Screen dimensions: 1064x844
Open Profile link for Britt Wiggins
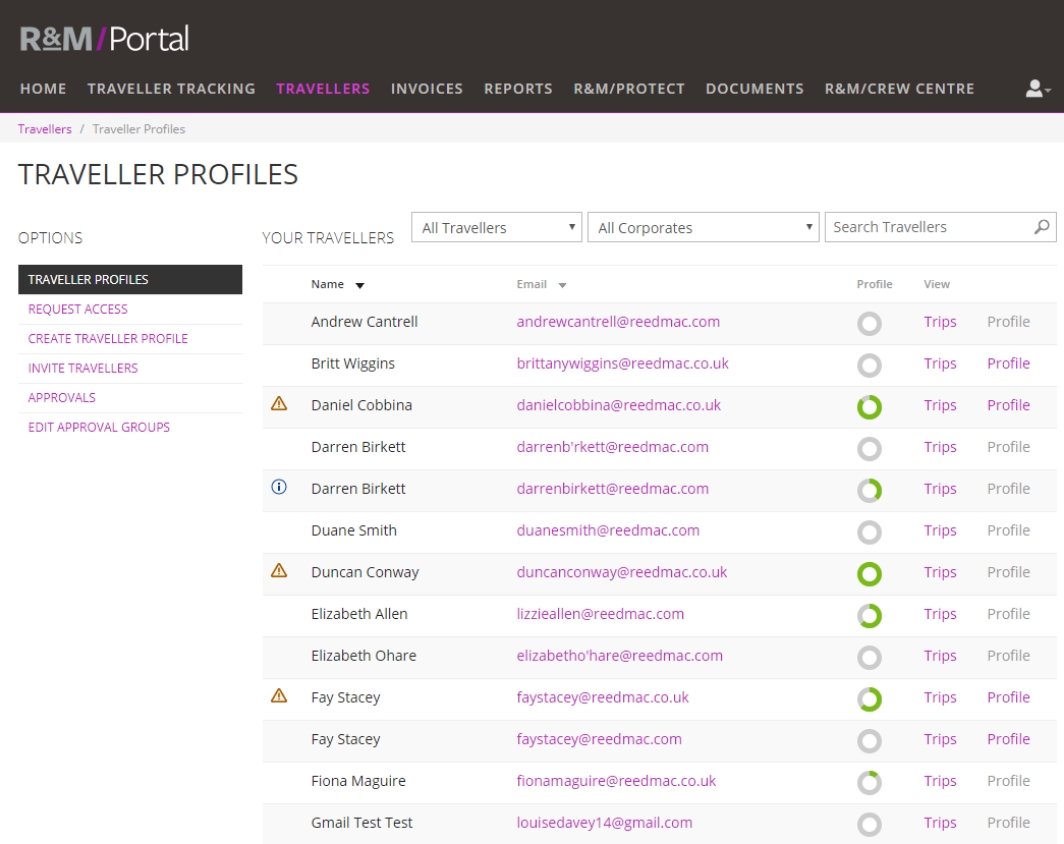coord(1008,363)
